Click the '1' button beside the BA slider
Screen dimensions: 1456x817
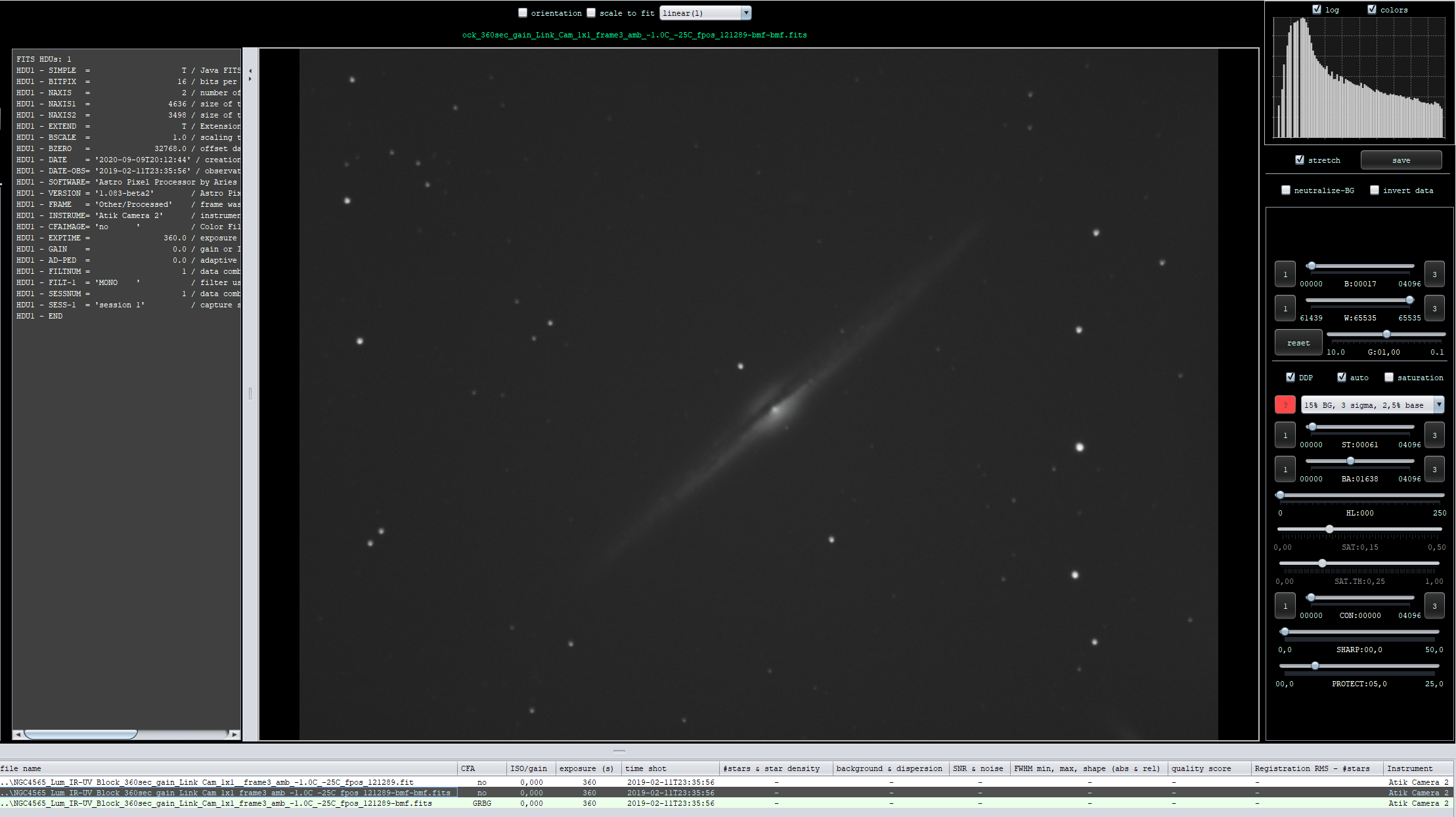[1285, 470]
